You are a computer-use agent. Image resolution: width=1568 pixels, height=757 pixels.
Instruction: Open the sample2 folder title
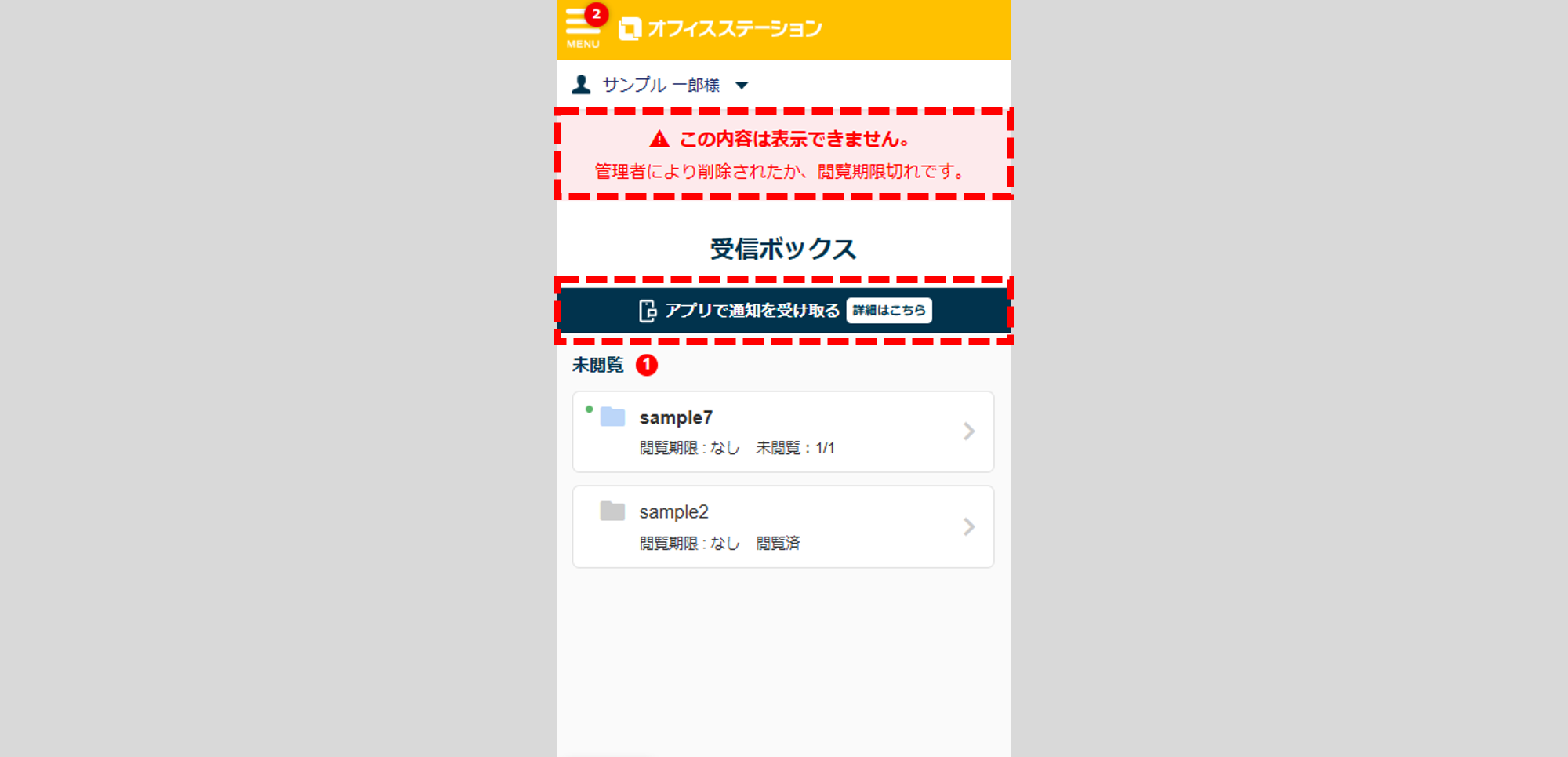tap(673, 511)
